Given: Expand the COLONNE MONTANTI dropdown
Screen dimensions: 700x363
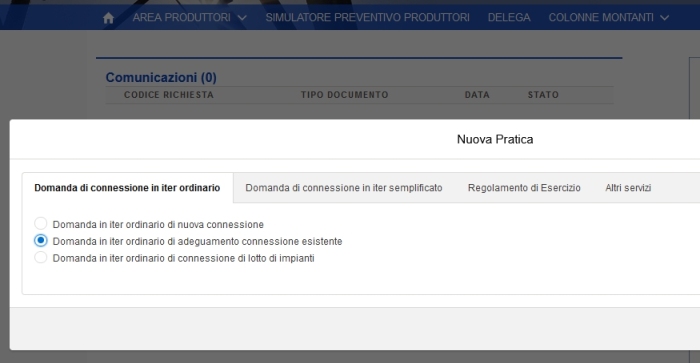Looking at the screenshot, I should (x=608, y=18).
